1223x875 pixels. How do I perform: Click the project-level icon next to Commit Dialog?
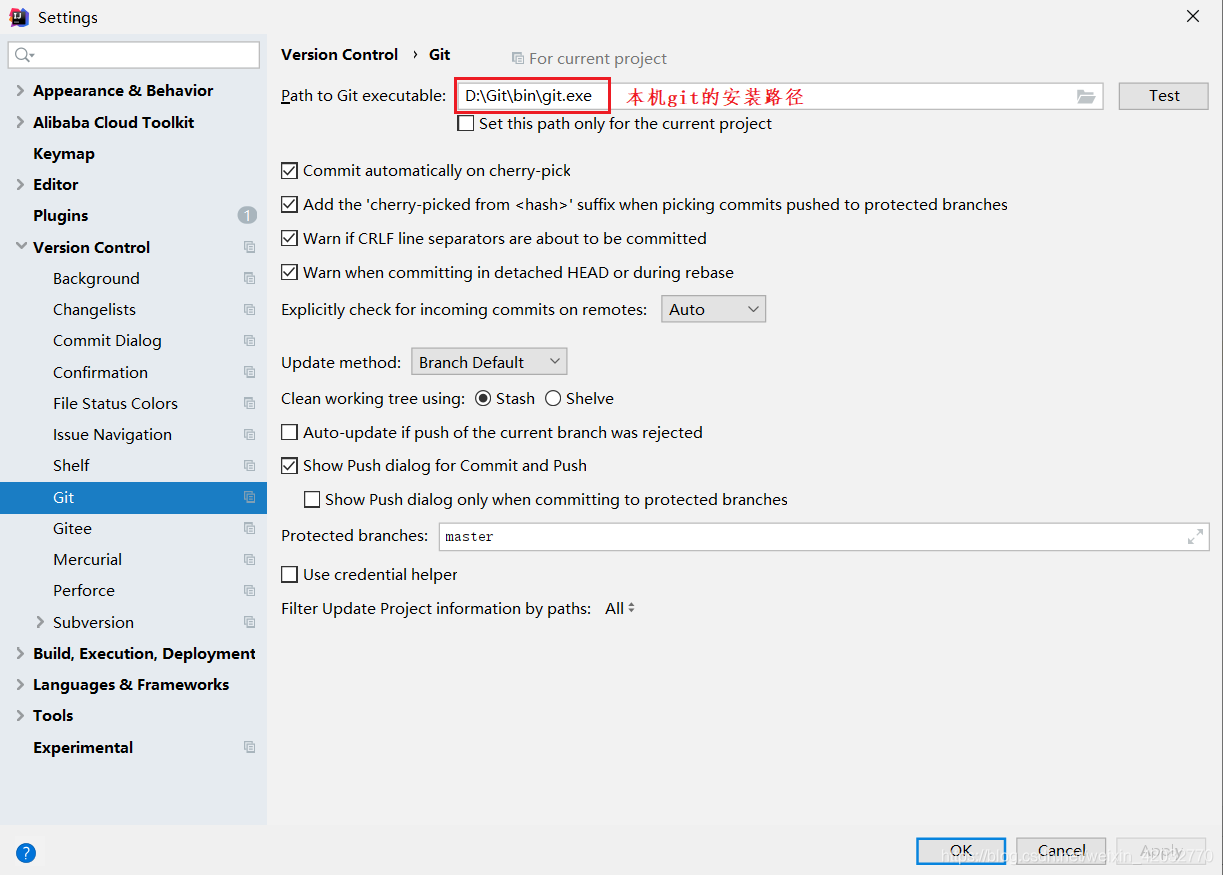tap(249, 341)
